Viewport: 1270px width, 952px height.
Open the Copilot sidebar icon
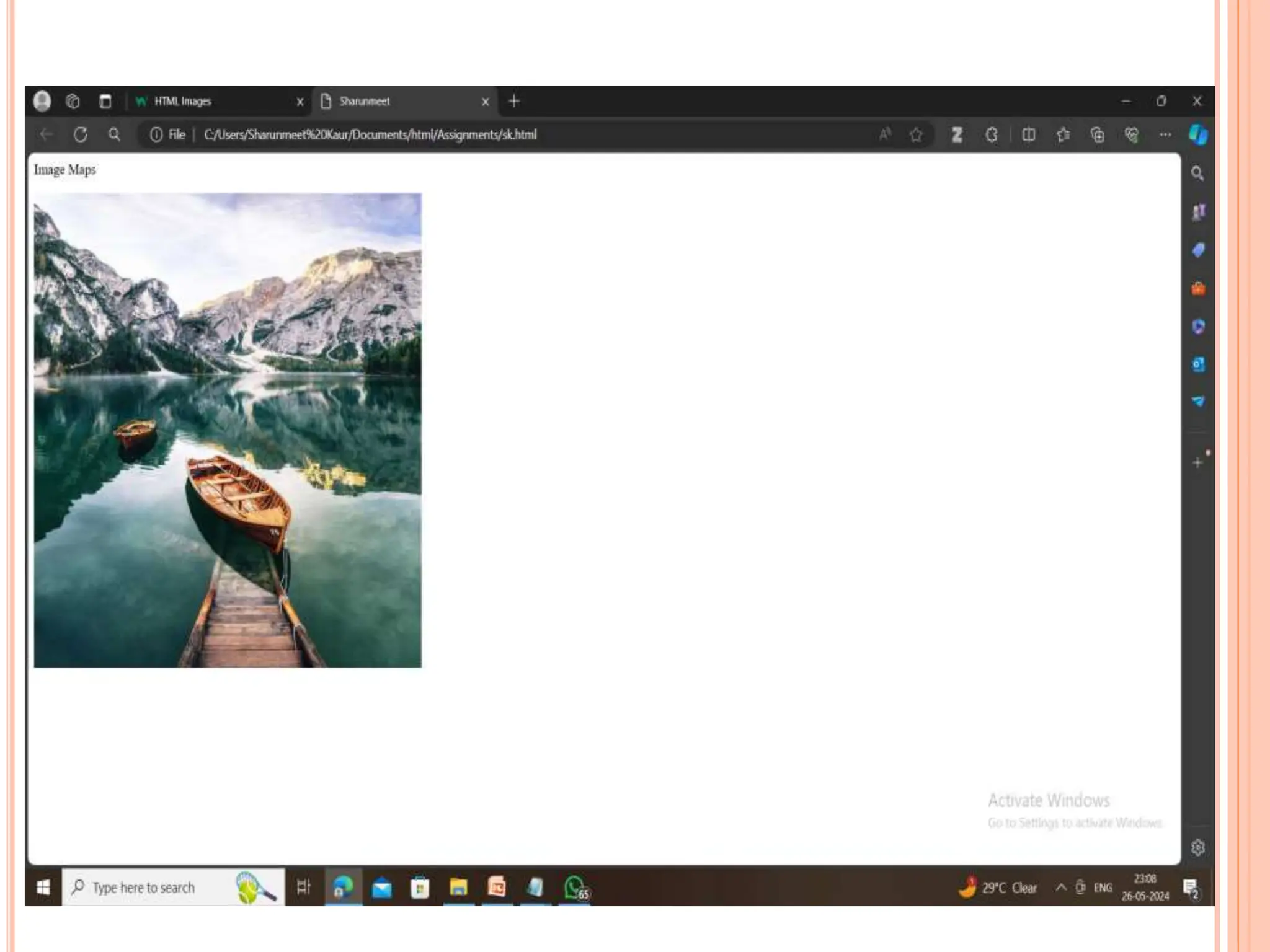coord(1198,134)
